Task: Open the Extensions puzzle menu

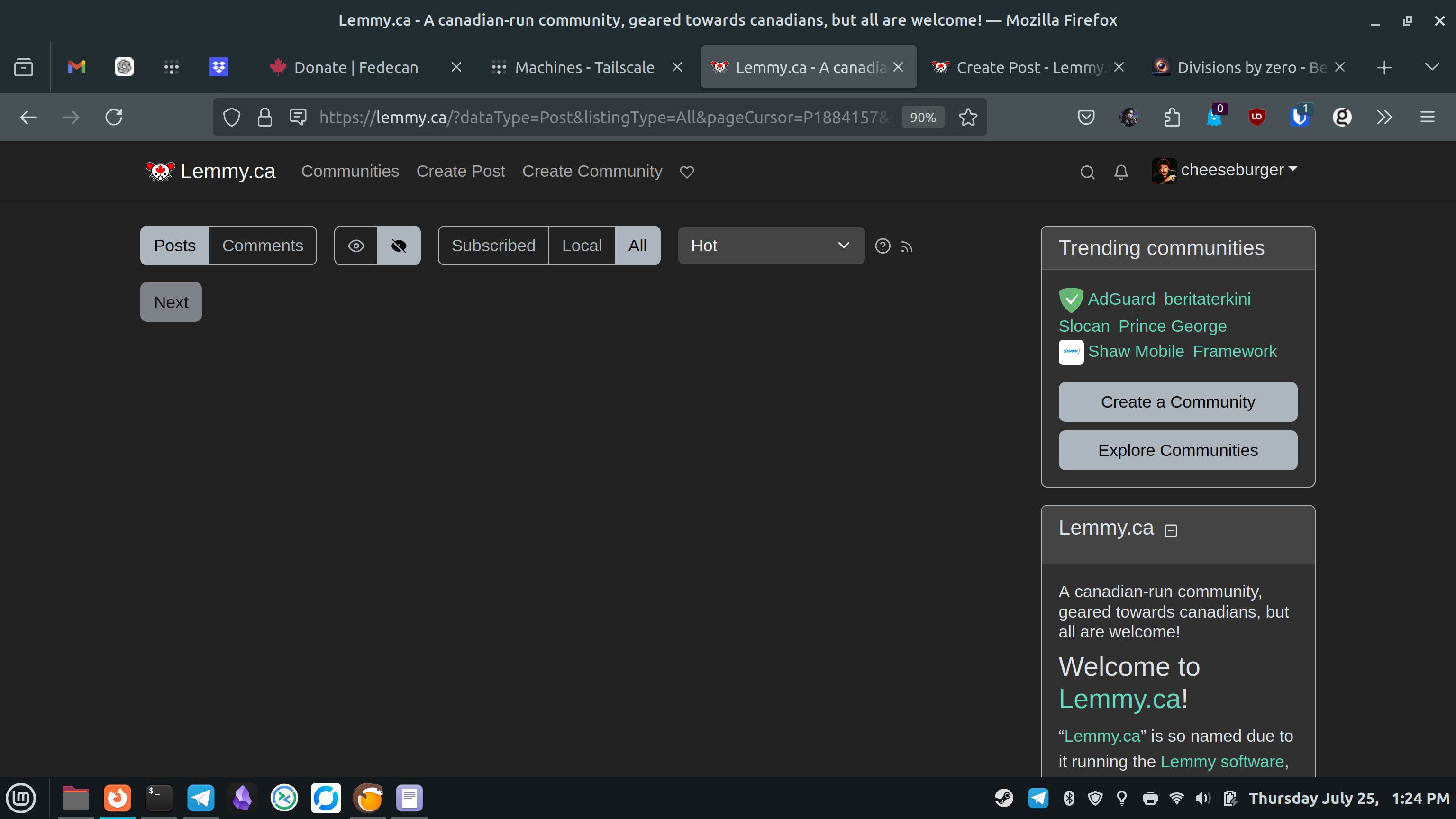Action: (x=1172, y=118)
